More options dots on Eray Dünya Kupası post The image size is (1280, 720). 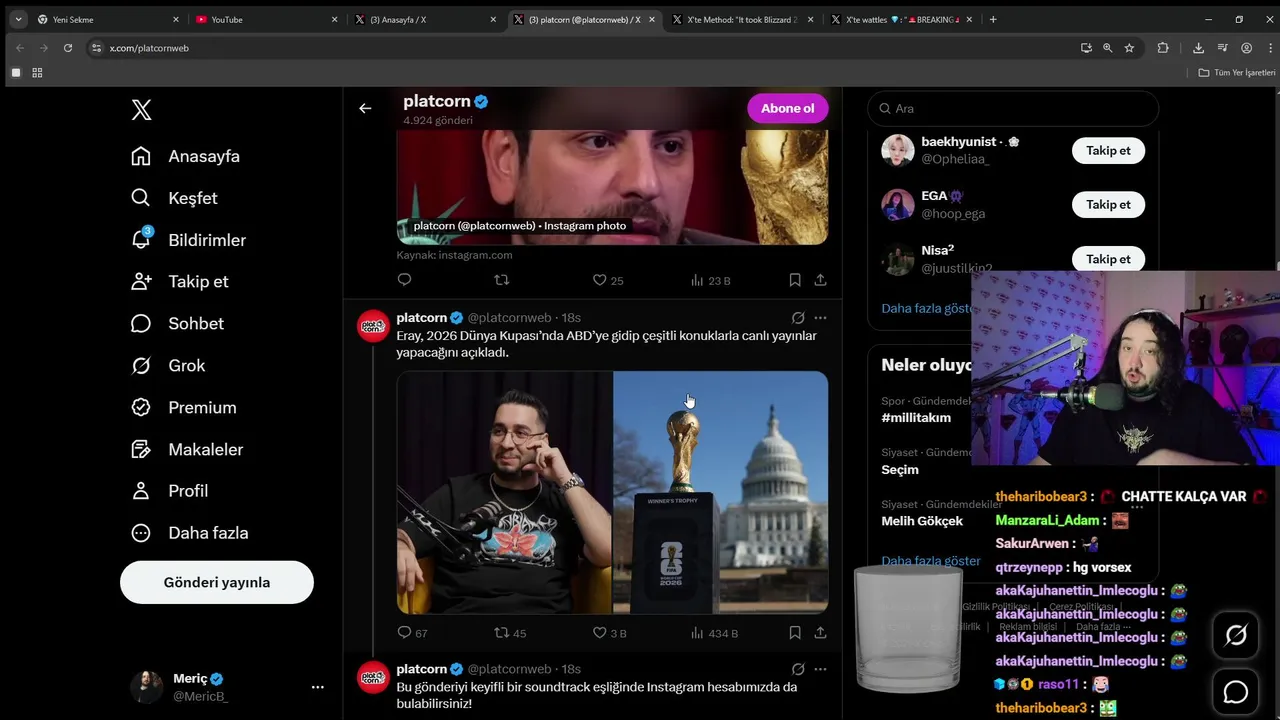click(x=820, y=318)
